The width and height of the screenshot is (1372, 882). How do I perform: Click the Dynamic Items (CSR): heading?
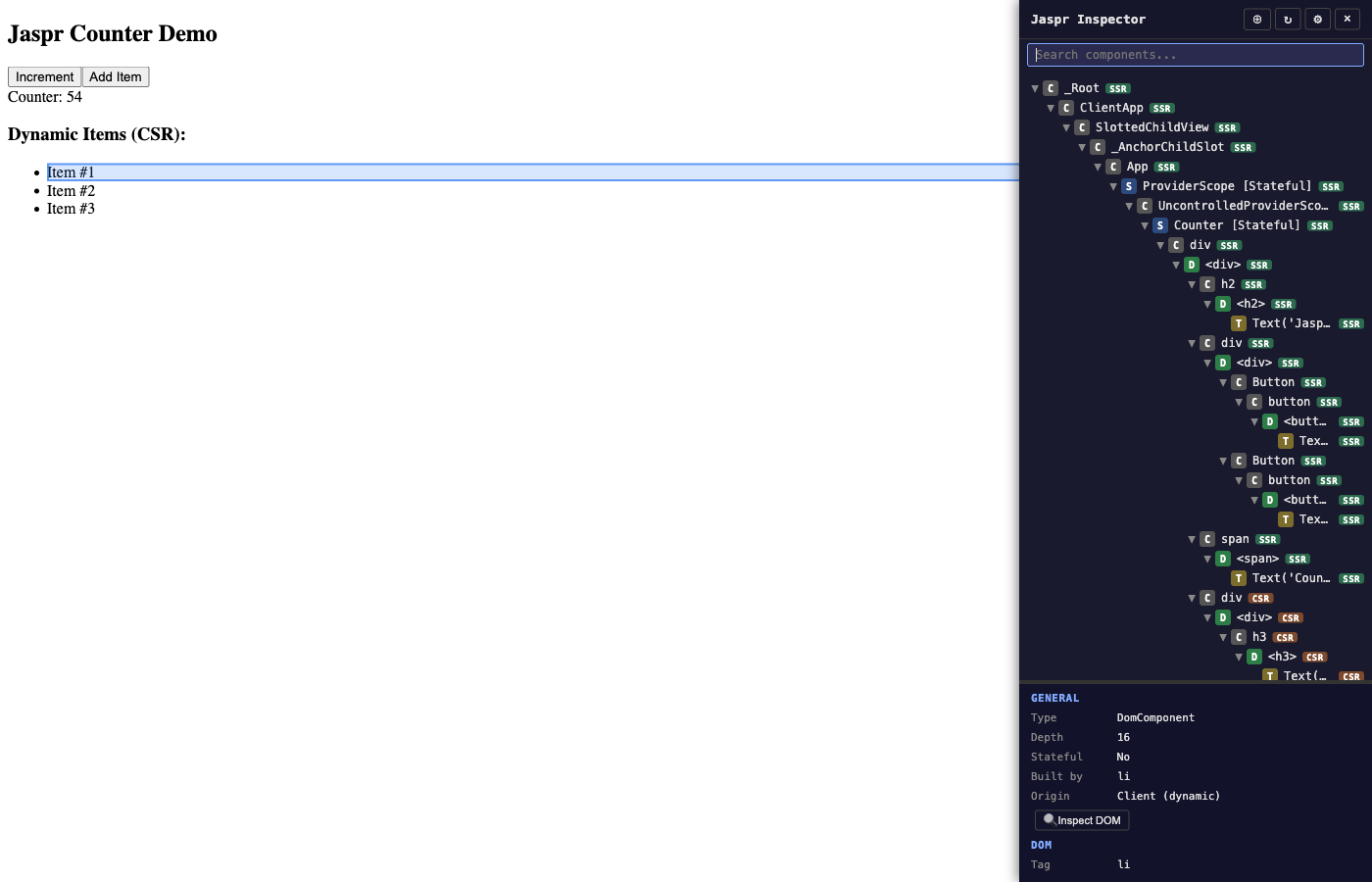(97, 134)
